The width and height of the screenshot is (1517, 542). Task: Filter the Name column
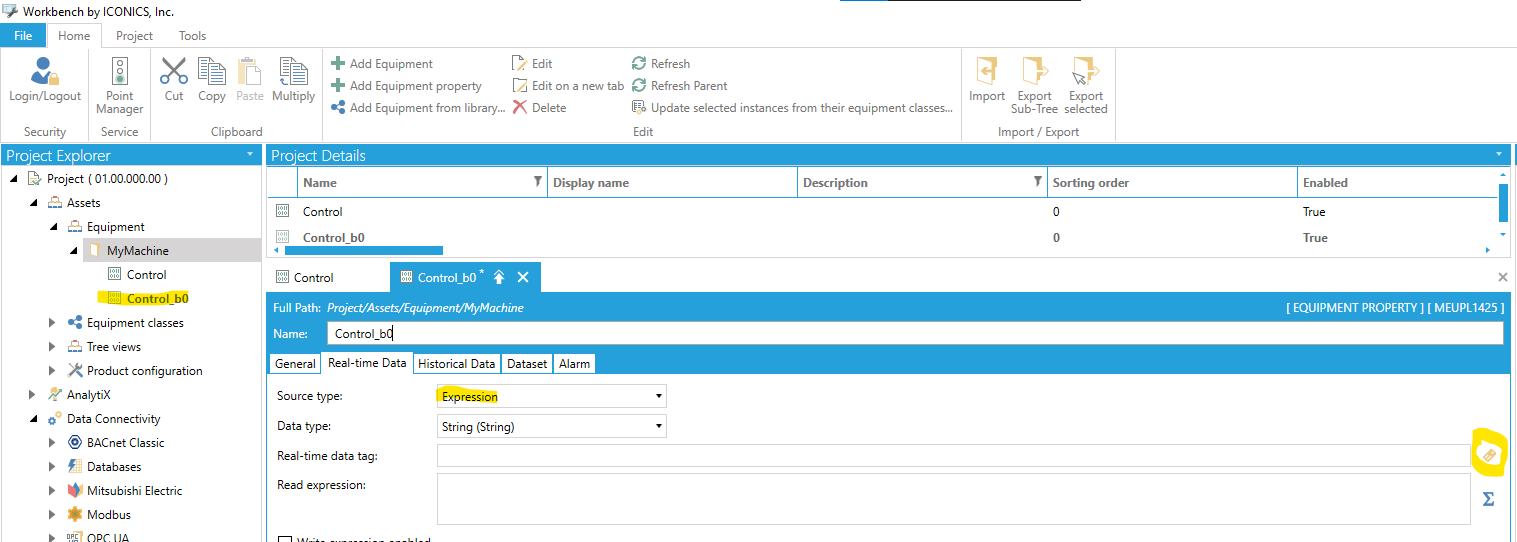537,182
